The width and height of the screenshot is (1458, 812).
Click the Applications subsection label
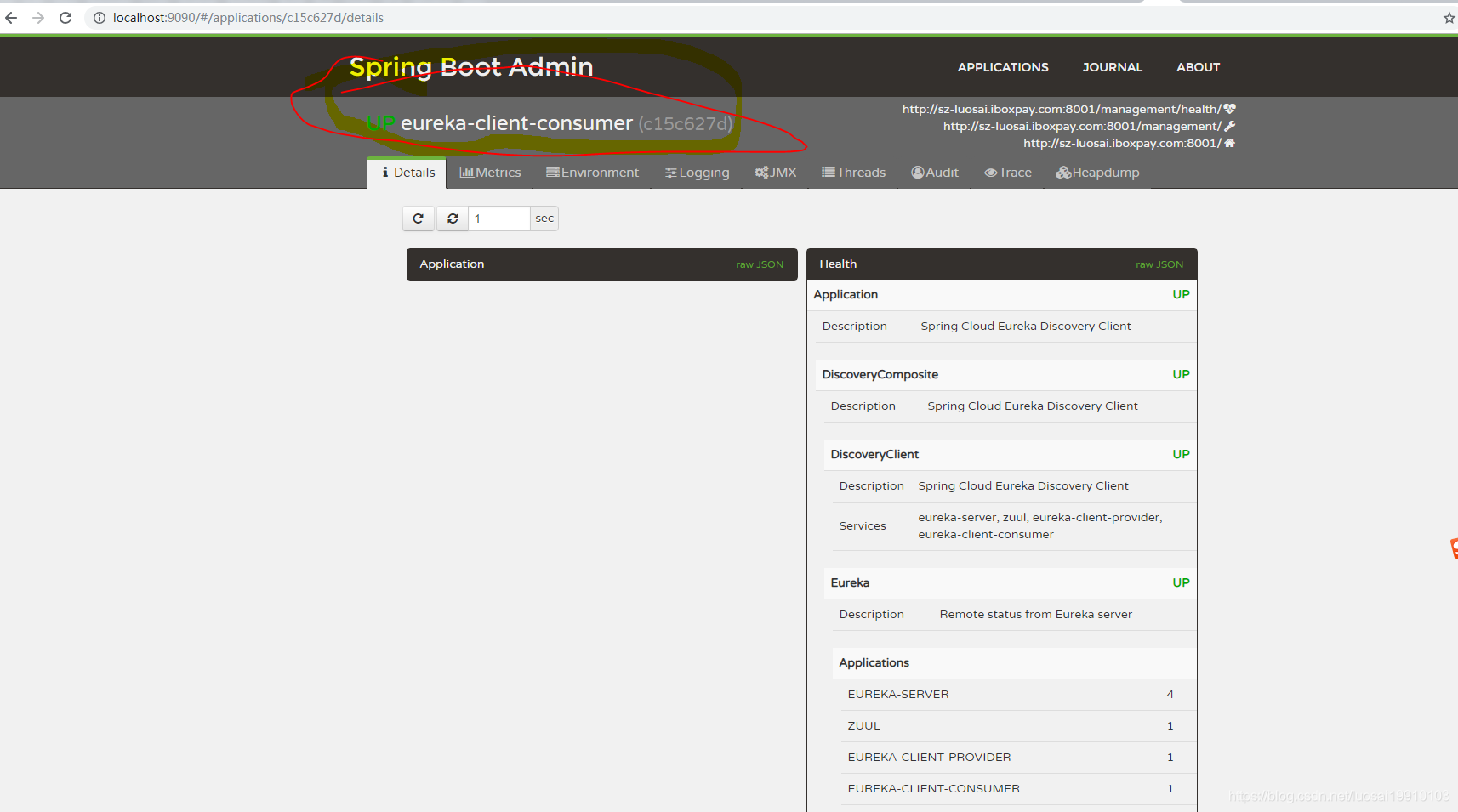tap(874, 662)
